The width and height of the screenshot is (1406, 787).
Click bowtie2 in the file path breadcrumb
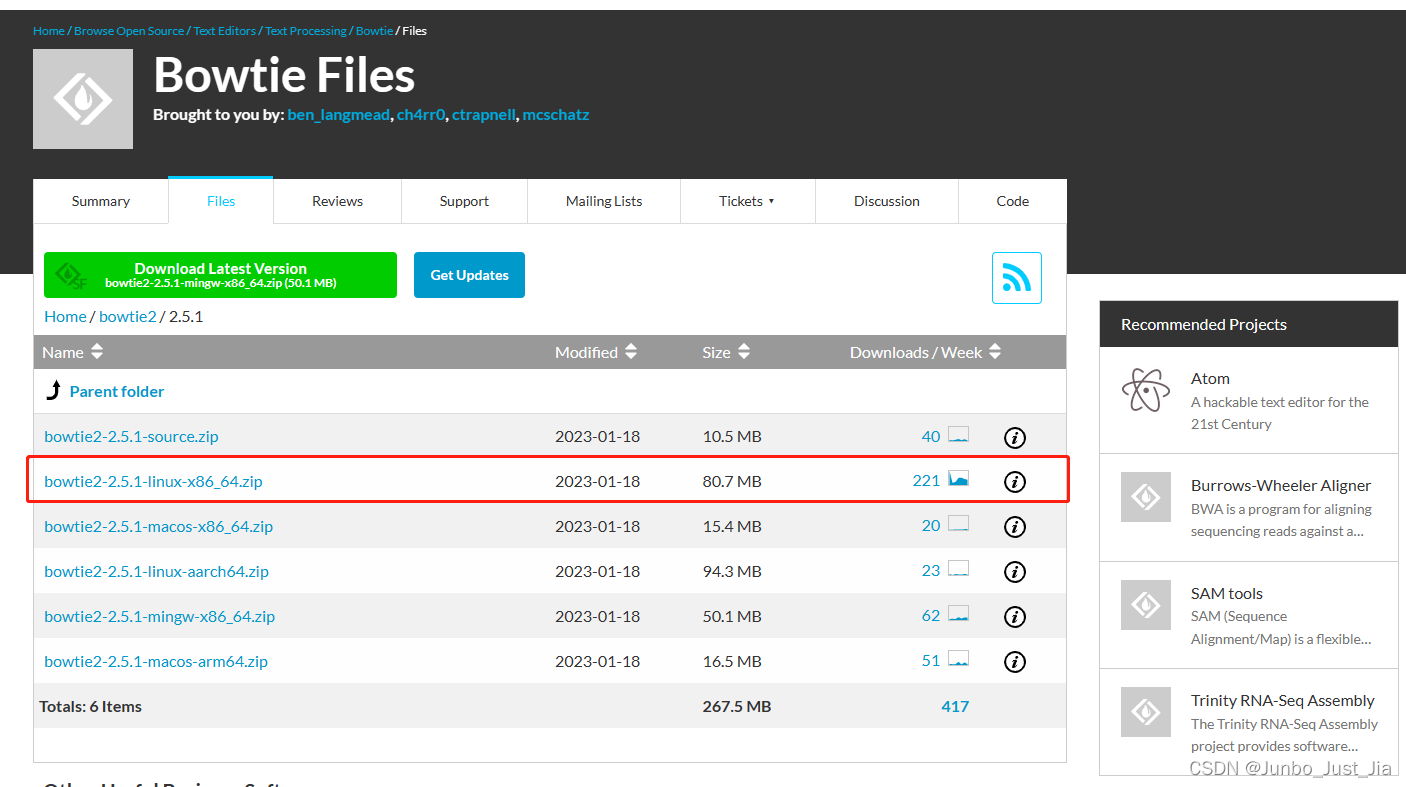(x=128, y=316)
